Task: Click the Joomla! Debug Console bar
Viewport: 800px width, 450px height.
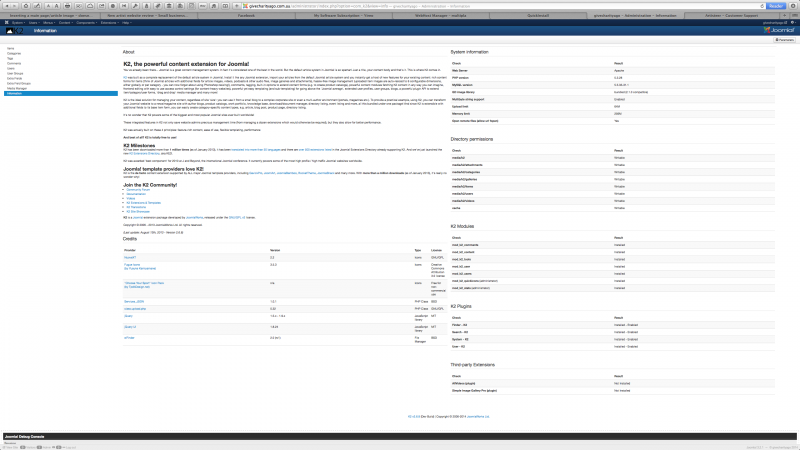Action: 399,437
